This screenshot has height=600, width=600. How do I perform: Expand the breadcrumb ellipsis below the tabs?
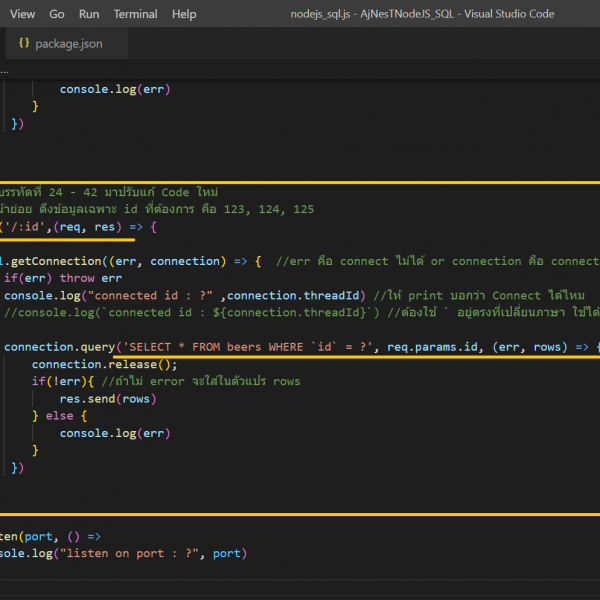point(5,70)
